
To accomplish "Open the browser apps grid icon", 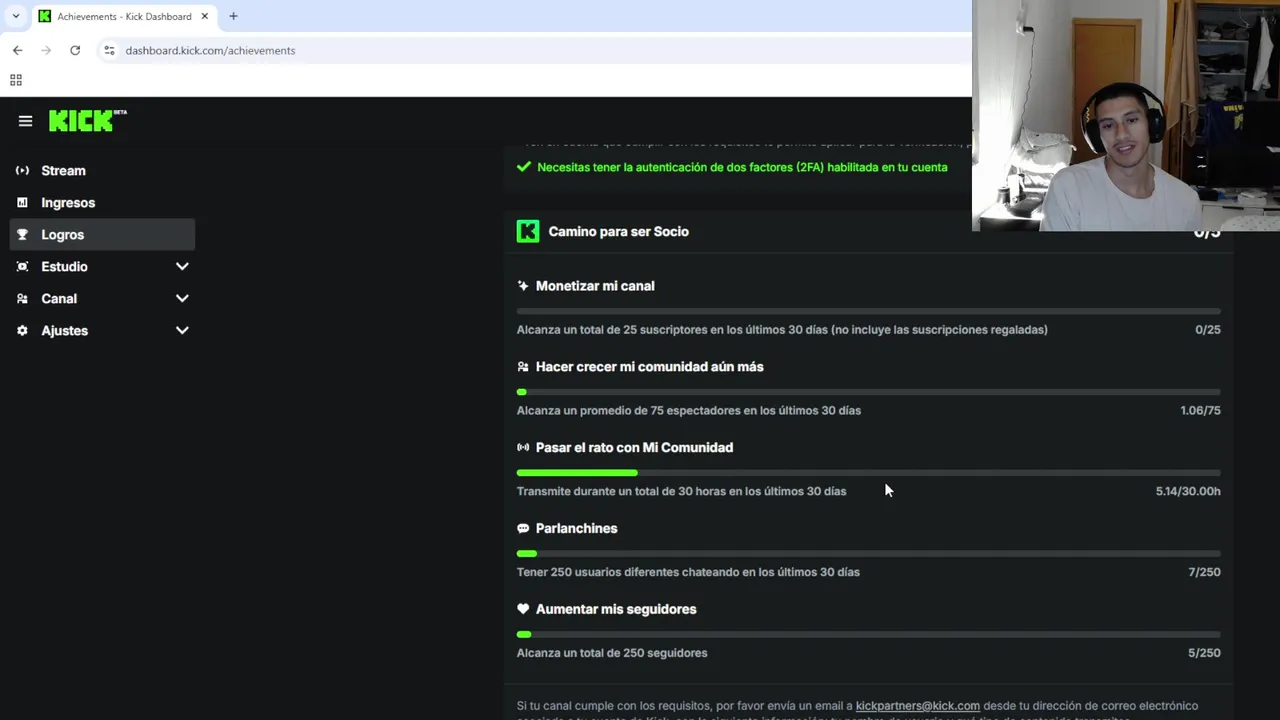I will [x=16, y=80].
